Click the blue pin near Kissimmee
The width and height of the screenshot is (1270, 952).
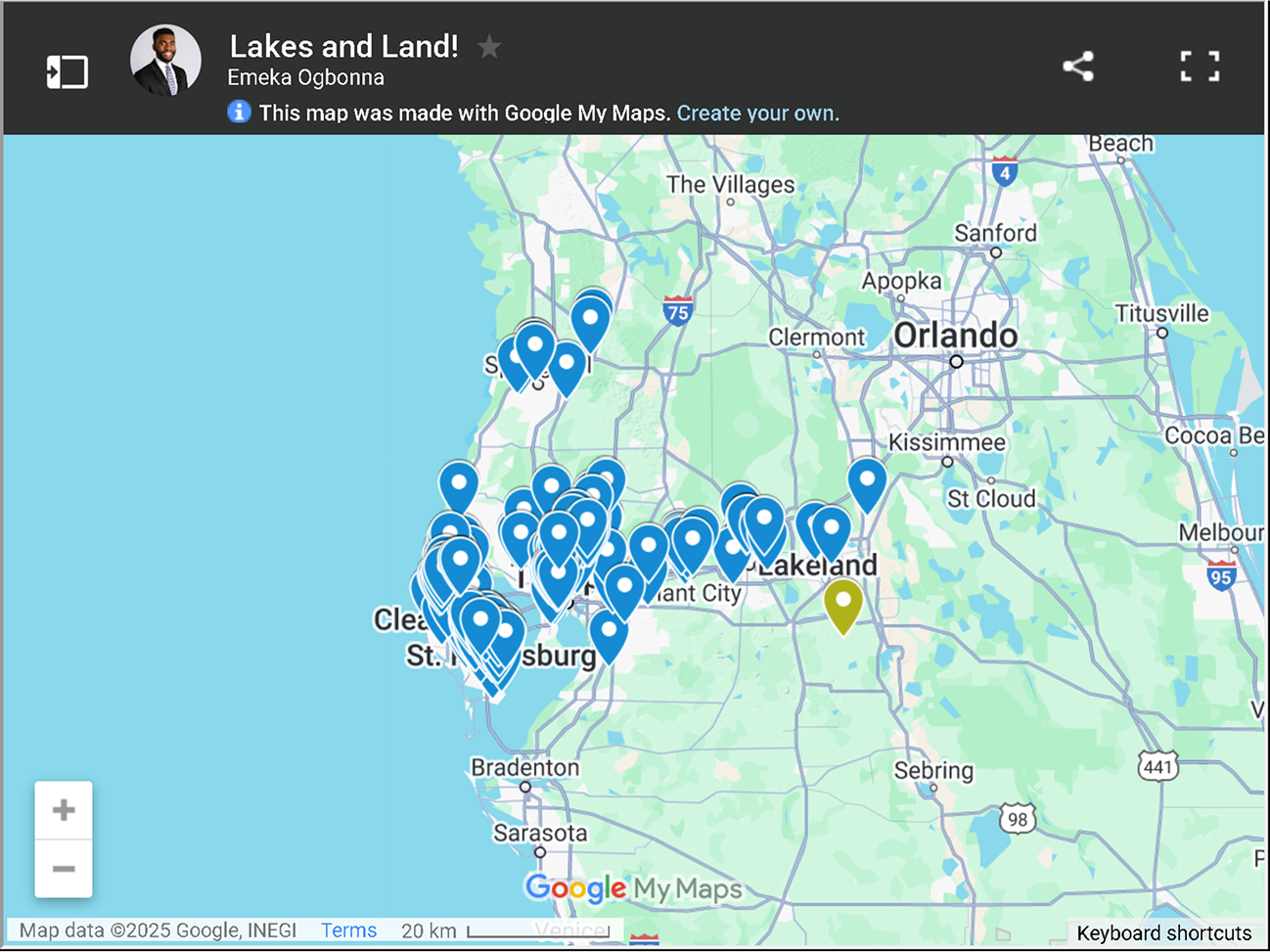[867, 479]
